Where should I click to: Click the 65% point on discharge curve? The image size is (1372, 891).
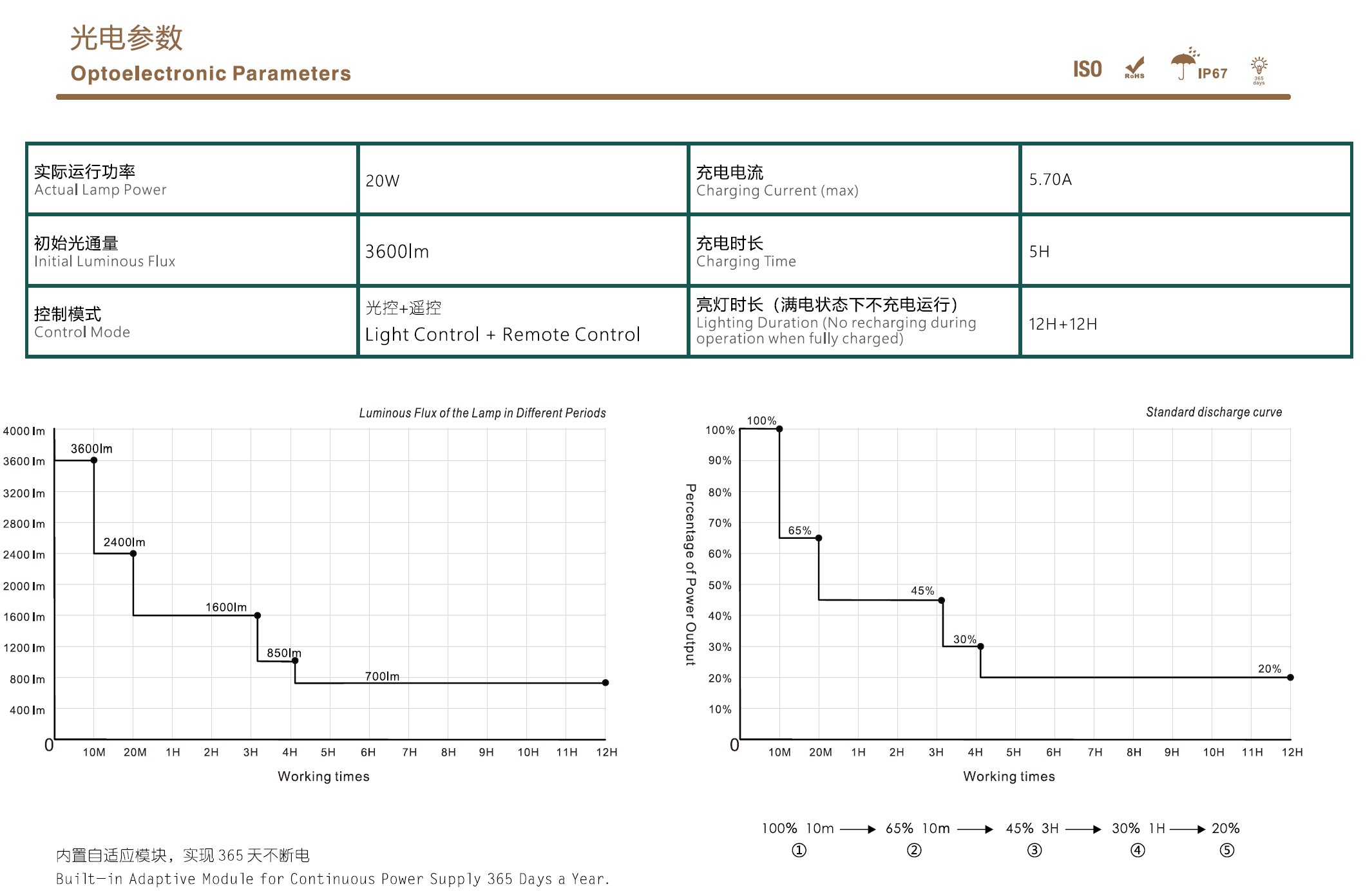(819, 538)
